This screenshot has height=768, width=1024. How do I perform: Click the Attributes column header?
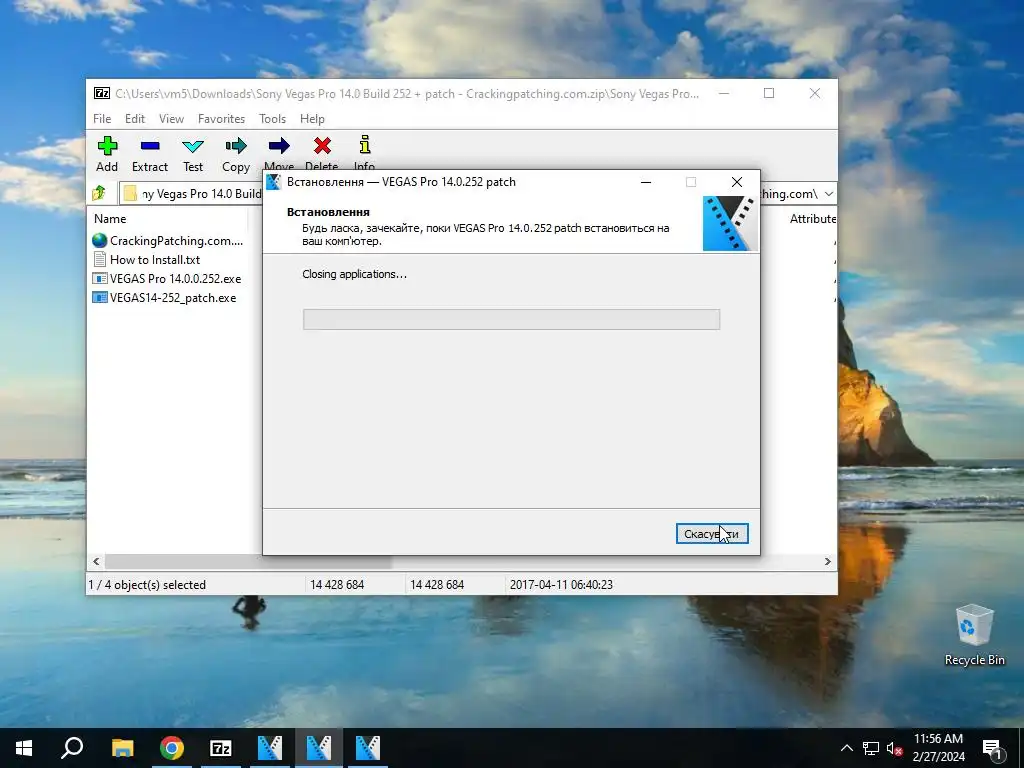tap(812, 219)
